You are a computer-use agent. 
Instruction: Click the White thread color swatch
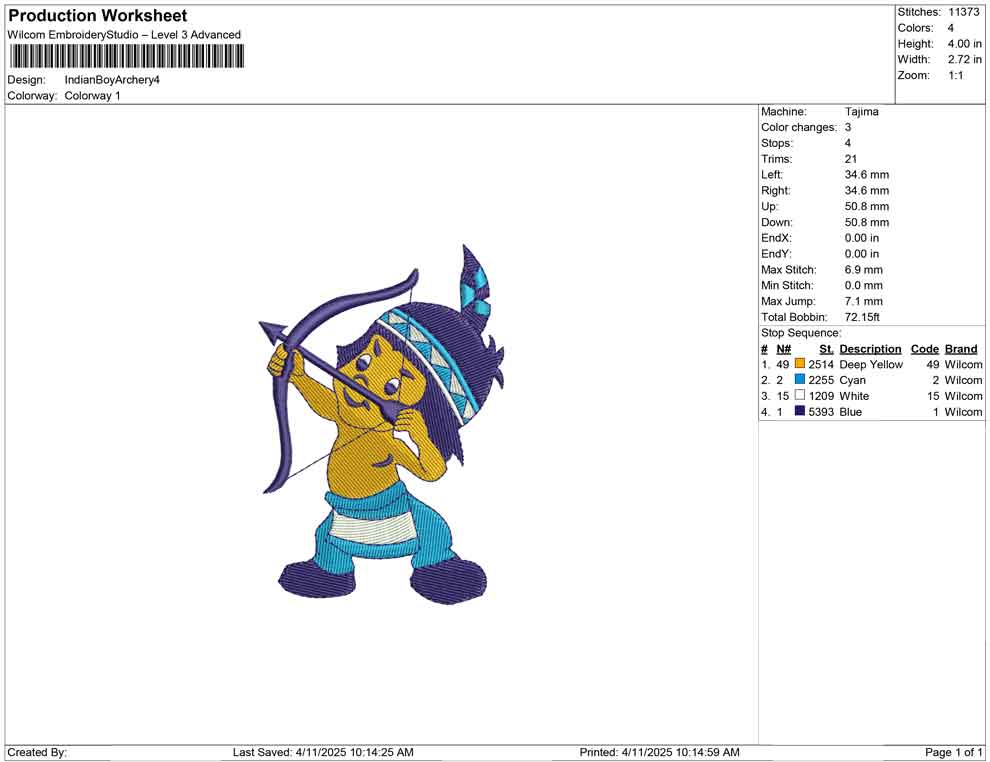click(x=800, y=395)
